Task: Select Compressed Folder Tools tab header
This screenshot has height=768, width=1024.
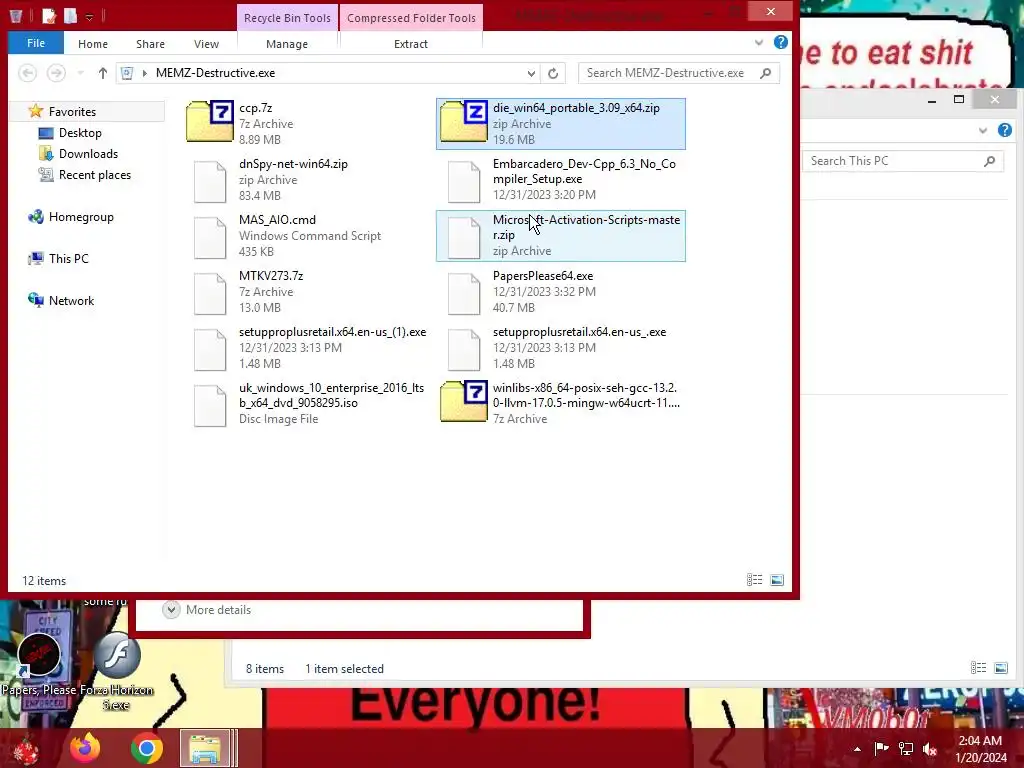Action: pos(411,18)
